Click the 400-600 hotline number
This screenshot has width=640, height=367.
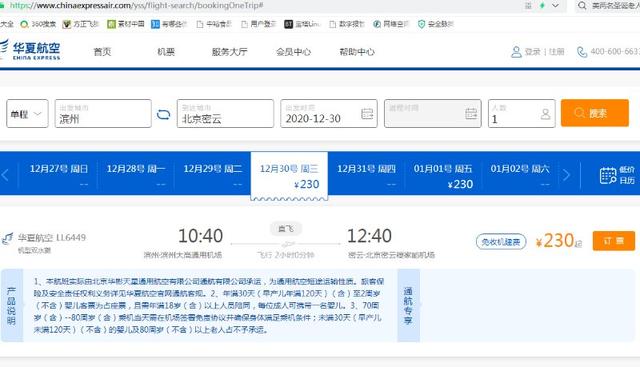tap(615, 51)
